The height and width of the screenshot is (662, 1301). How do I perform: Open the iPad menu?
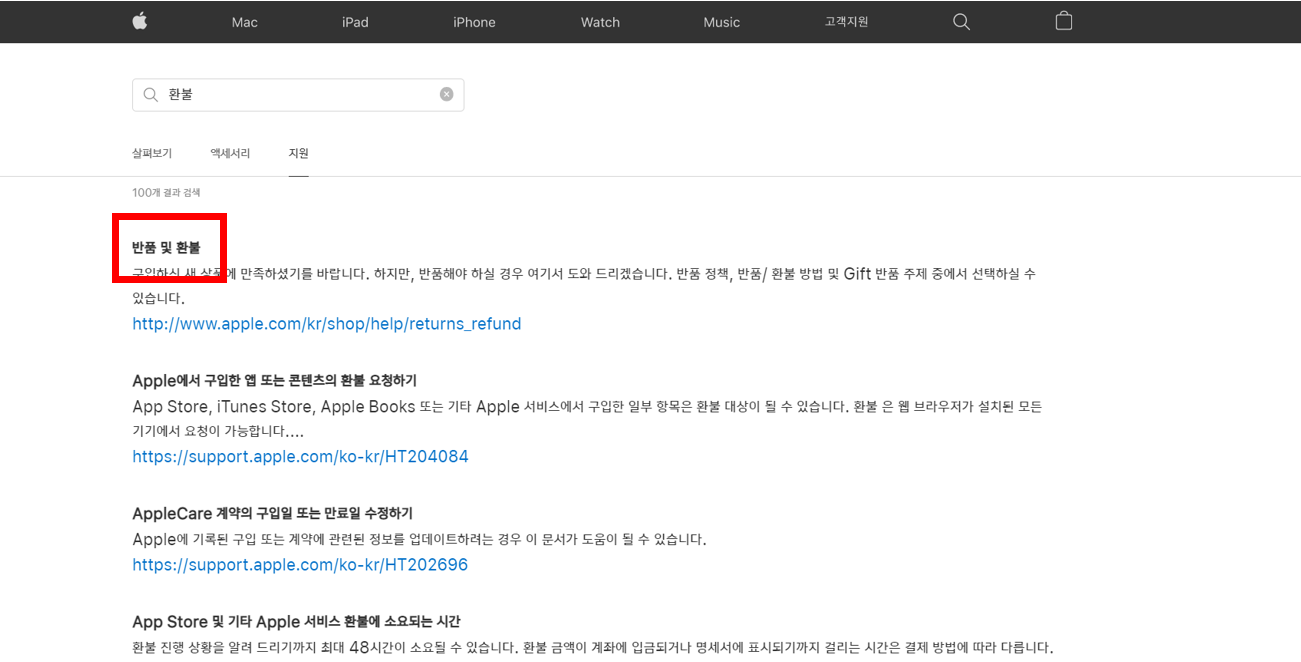(x=355, y=22)
